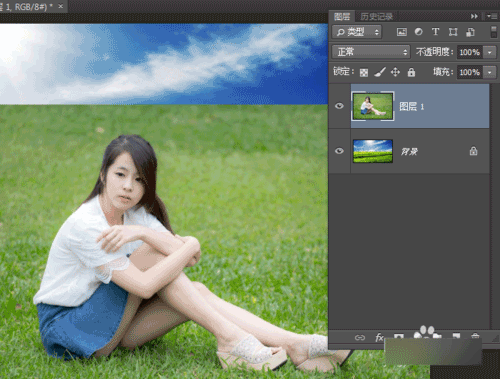Filter layers by pixel layer icon
The width and height of the screenshot is (500, 379).
point(402,32)
